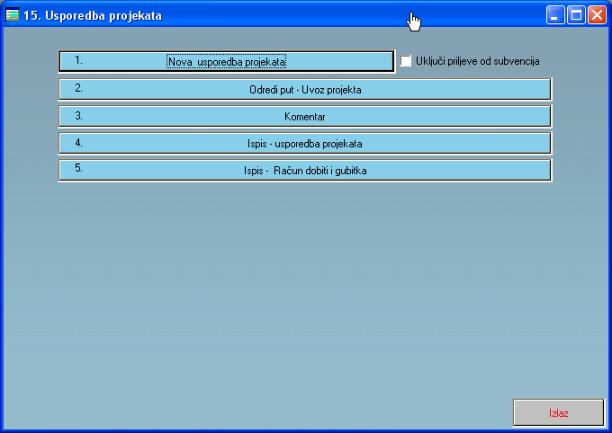The width and height of the screenshot is (612, 433).
Task: Close the Usporedba projekata window
Action: tap(597, 15)
